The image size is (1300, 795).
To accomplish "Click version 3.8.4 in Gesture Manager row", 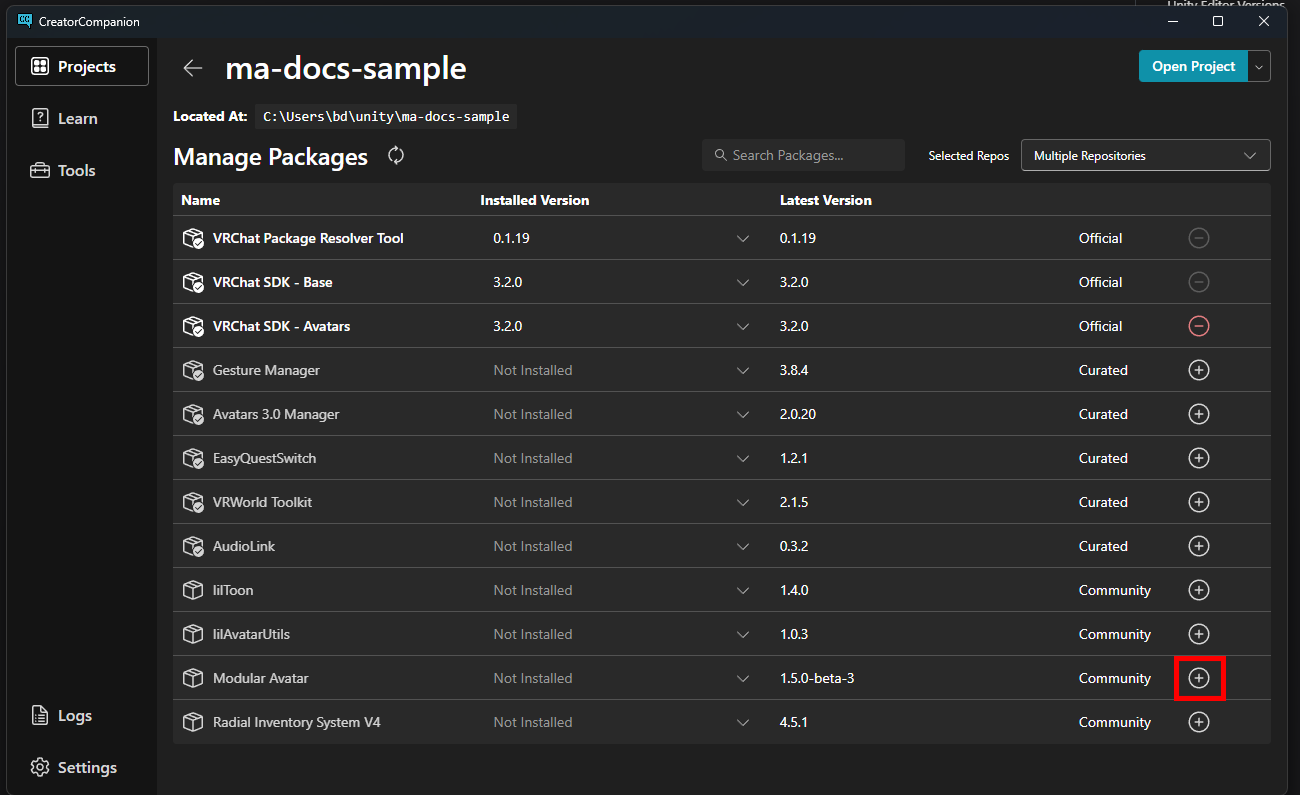I will 794,370.
